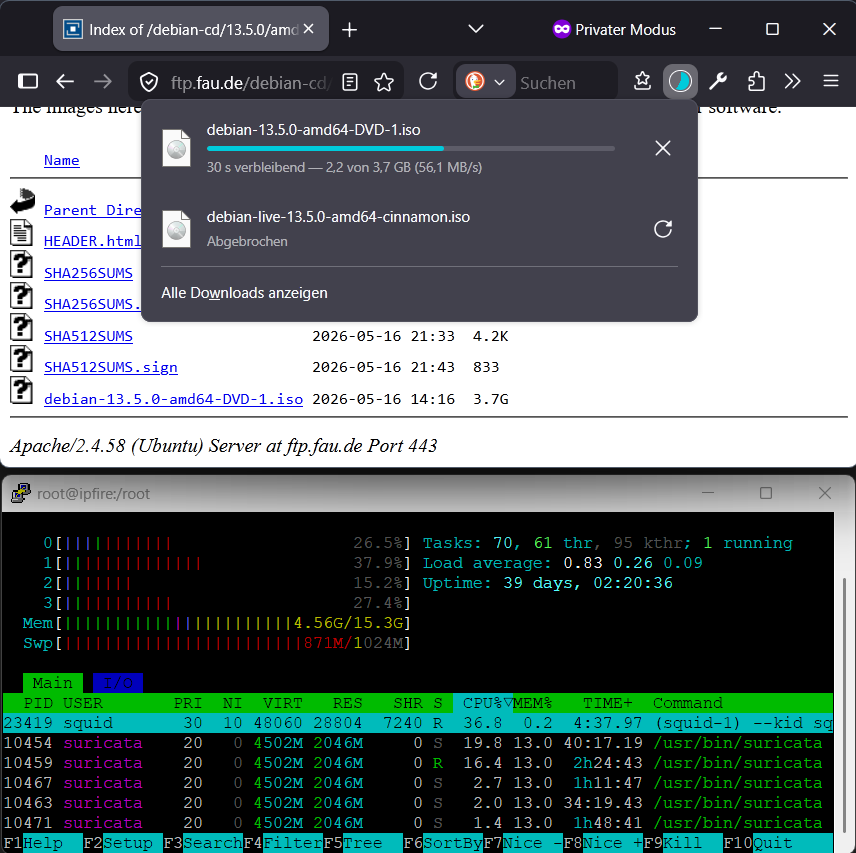
Task: Click Alle Downloads anzeigen
Action: pyautogui.click(x=244, y=293)
